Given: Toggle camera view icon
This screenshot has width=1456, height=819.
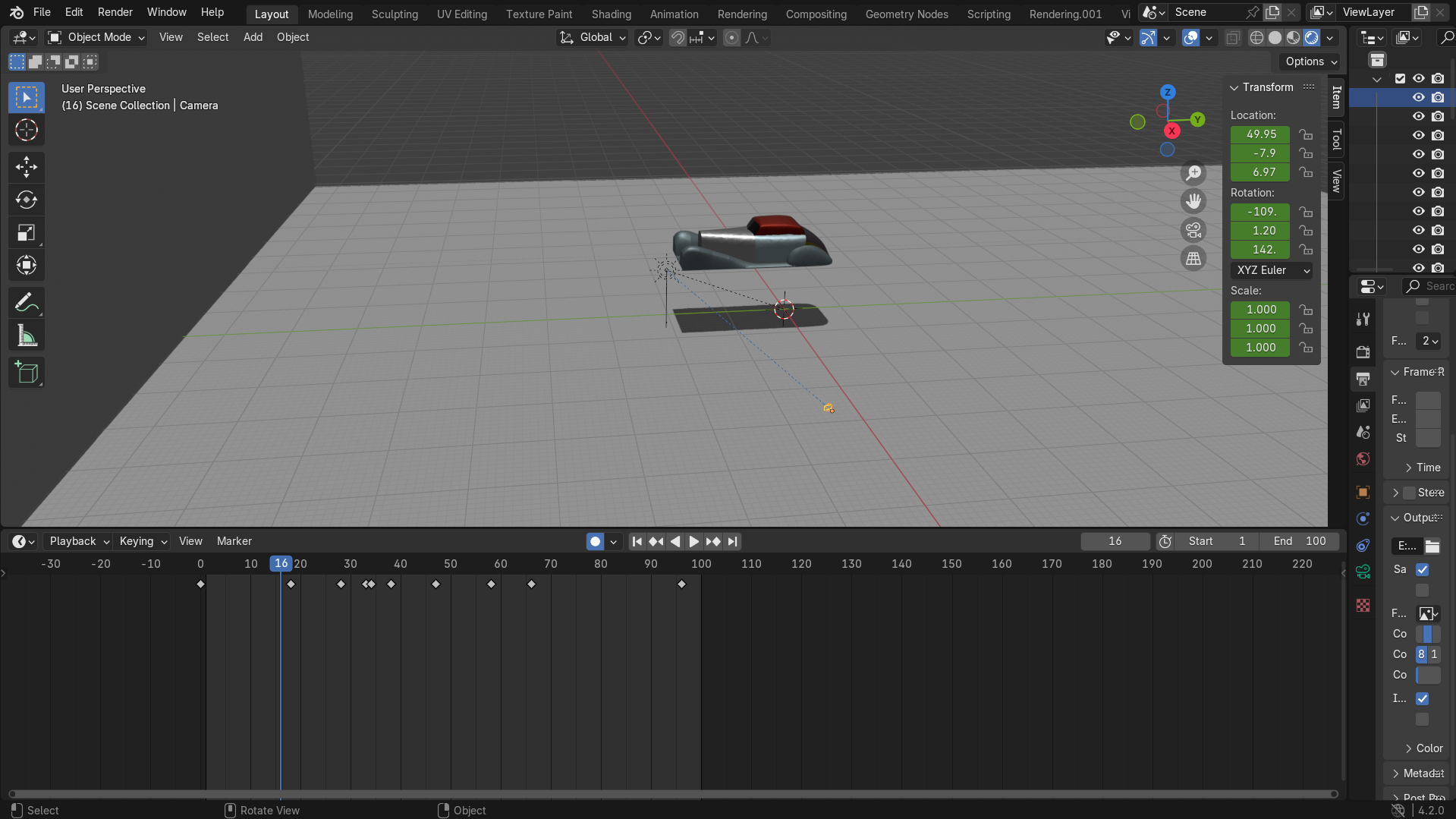Looking at the screenshot, I should 1193,230.
